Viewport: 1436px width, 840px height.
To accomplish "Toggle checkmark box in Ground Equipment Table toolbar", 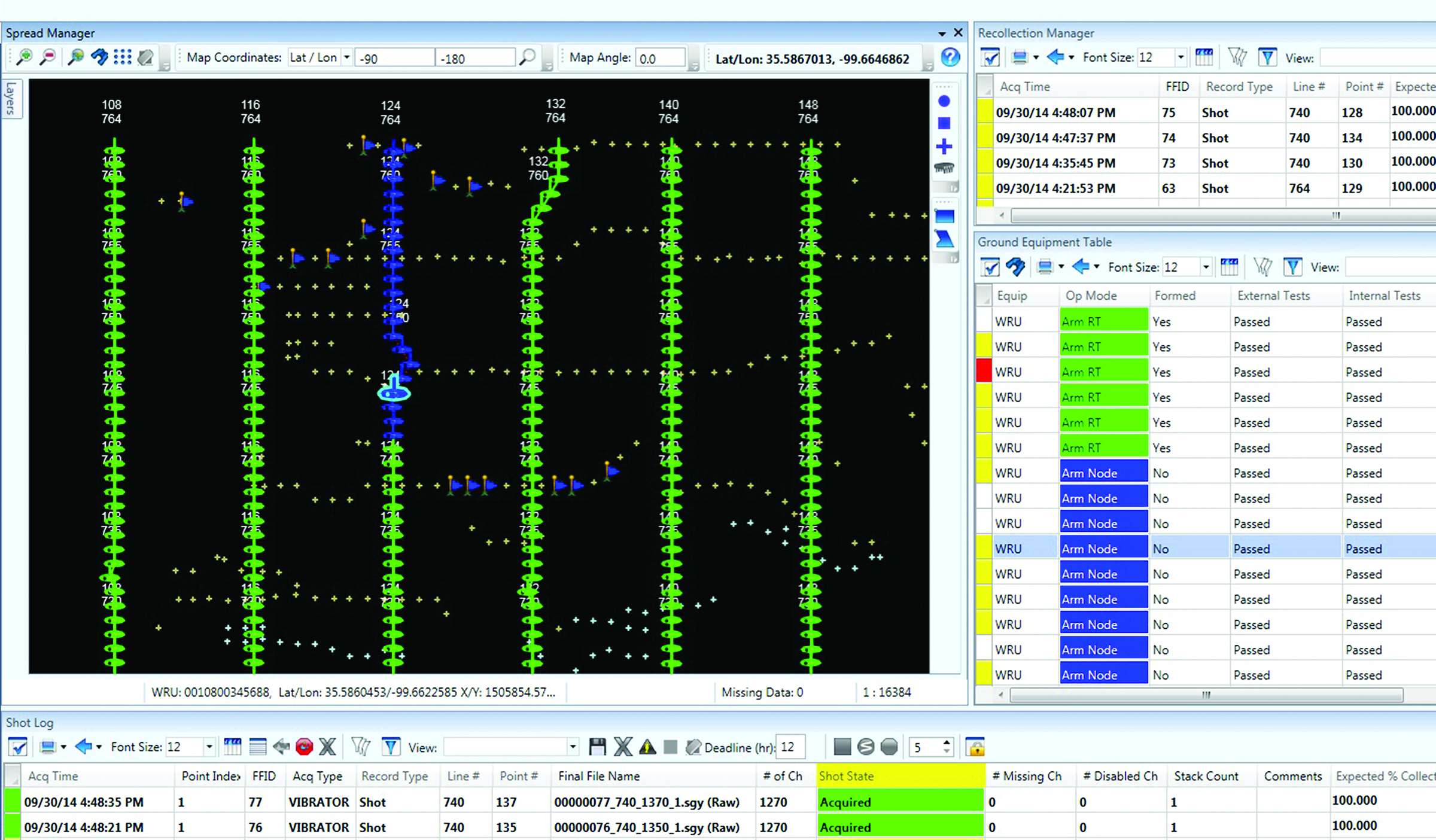I will coord(990,267).
